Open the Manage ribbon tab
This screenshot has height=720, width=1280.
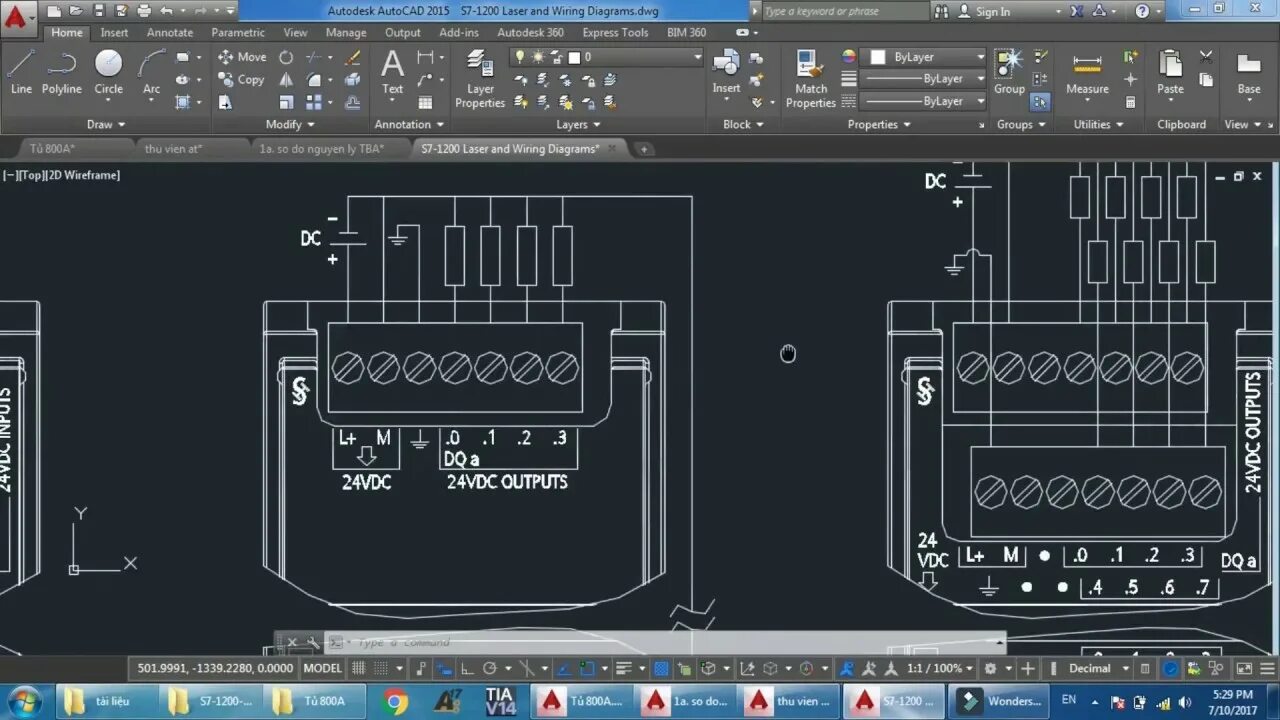[346, 33]
